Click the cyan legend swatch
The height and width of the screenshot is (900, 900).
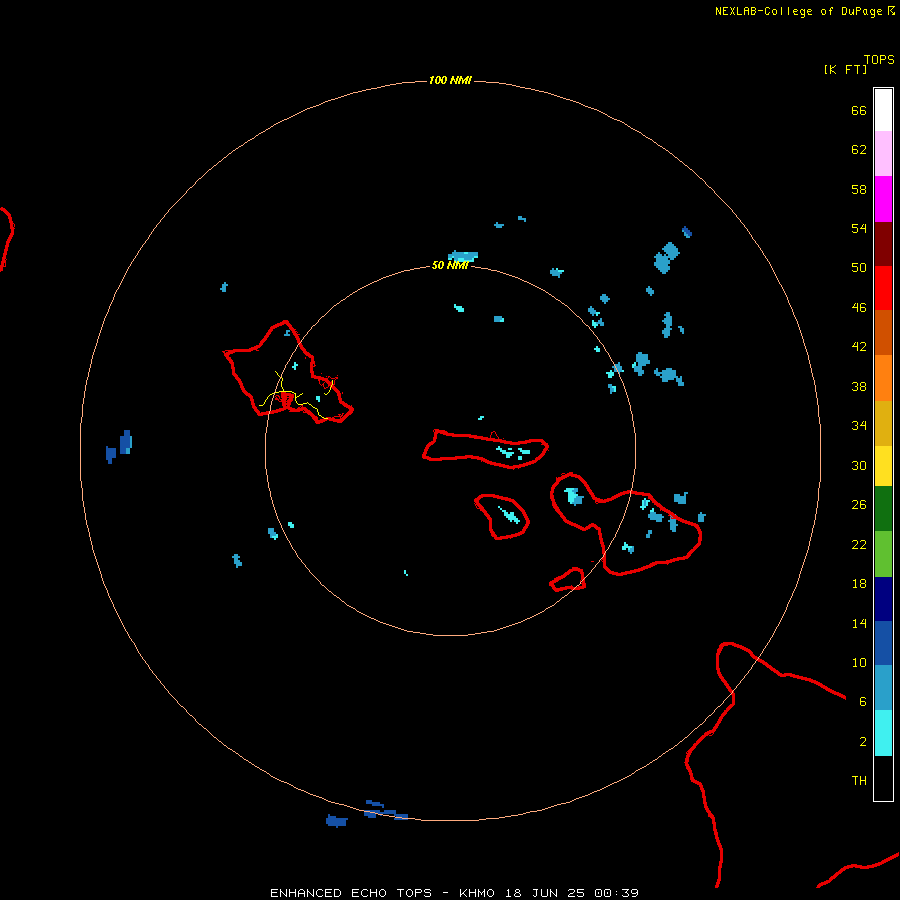click(883, 733)
